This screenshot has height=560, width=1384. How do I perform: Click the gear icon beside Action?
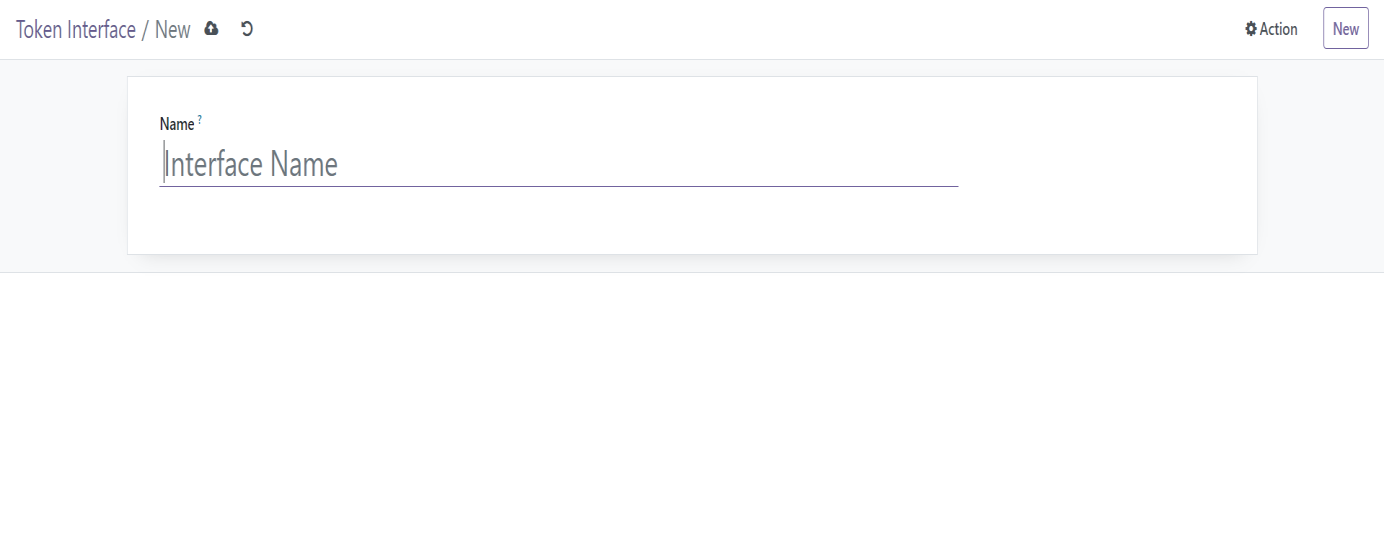1250,29
